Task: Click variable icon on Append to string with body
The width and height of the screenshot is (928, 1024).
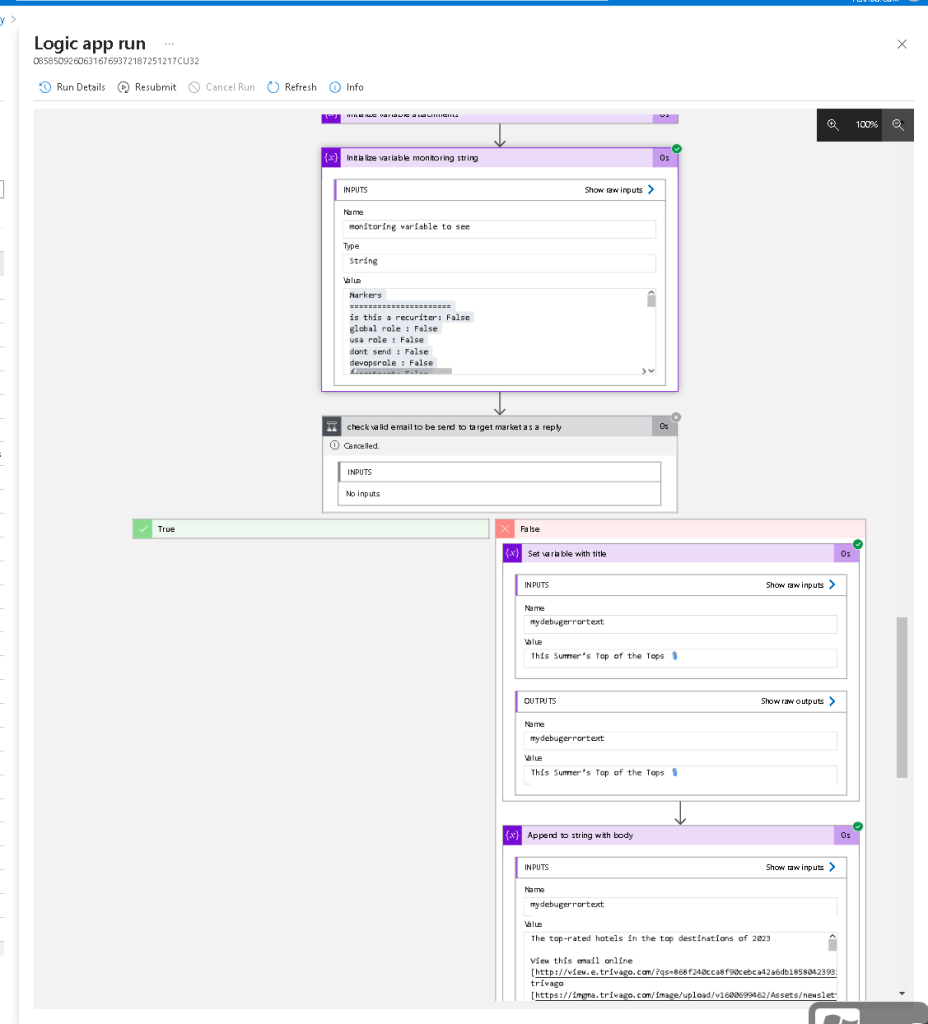Action: pos(513,835)
